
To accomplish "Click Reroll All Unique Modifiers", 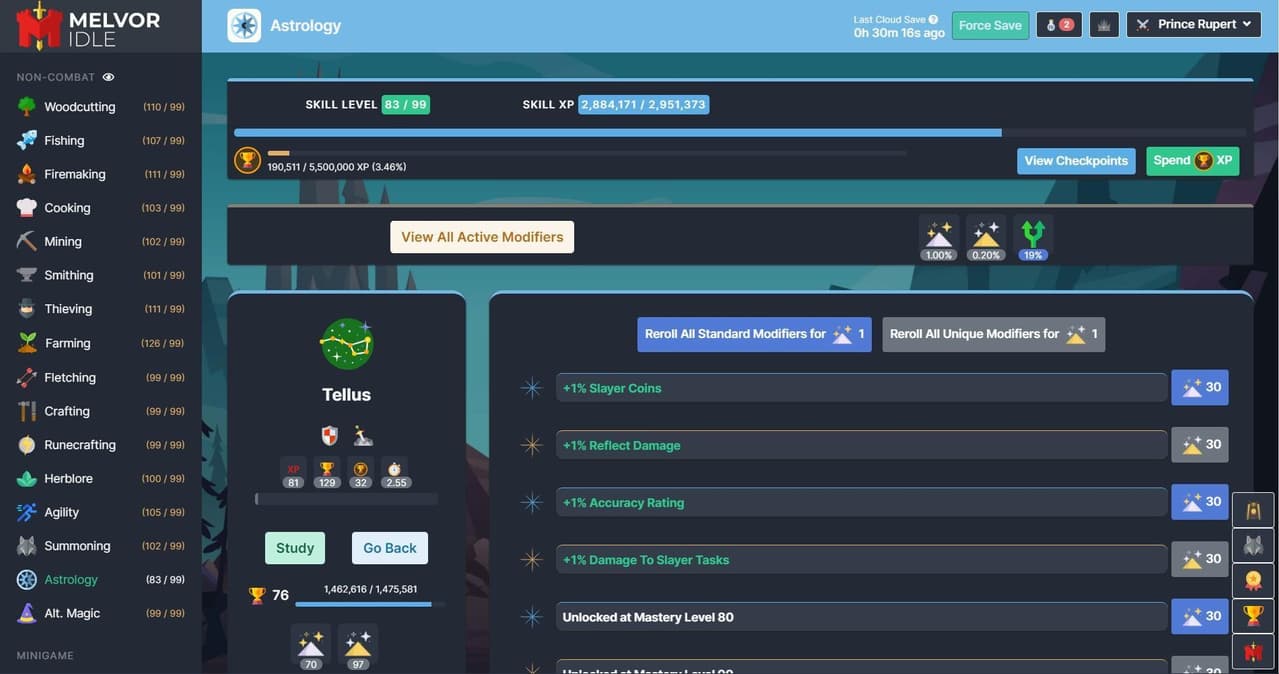I will click(x=994, y=334).
